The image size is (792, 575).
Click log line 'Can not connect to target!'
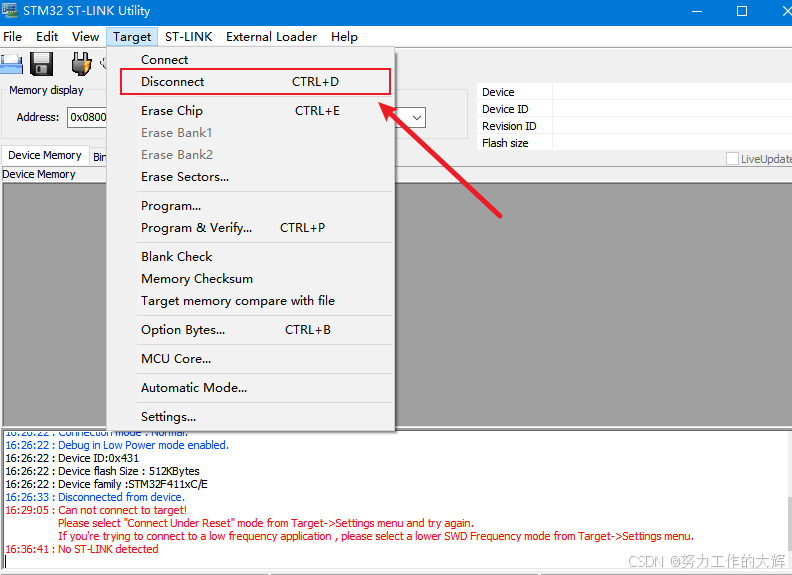coord(96,510)
